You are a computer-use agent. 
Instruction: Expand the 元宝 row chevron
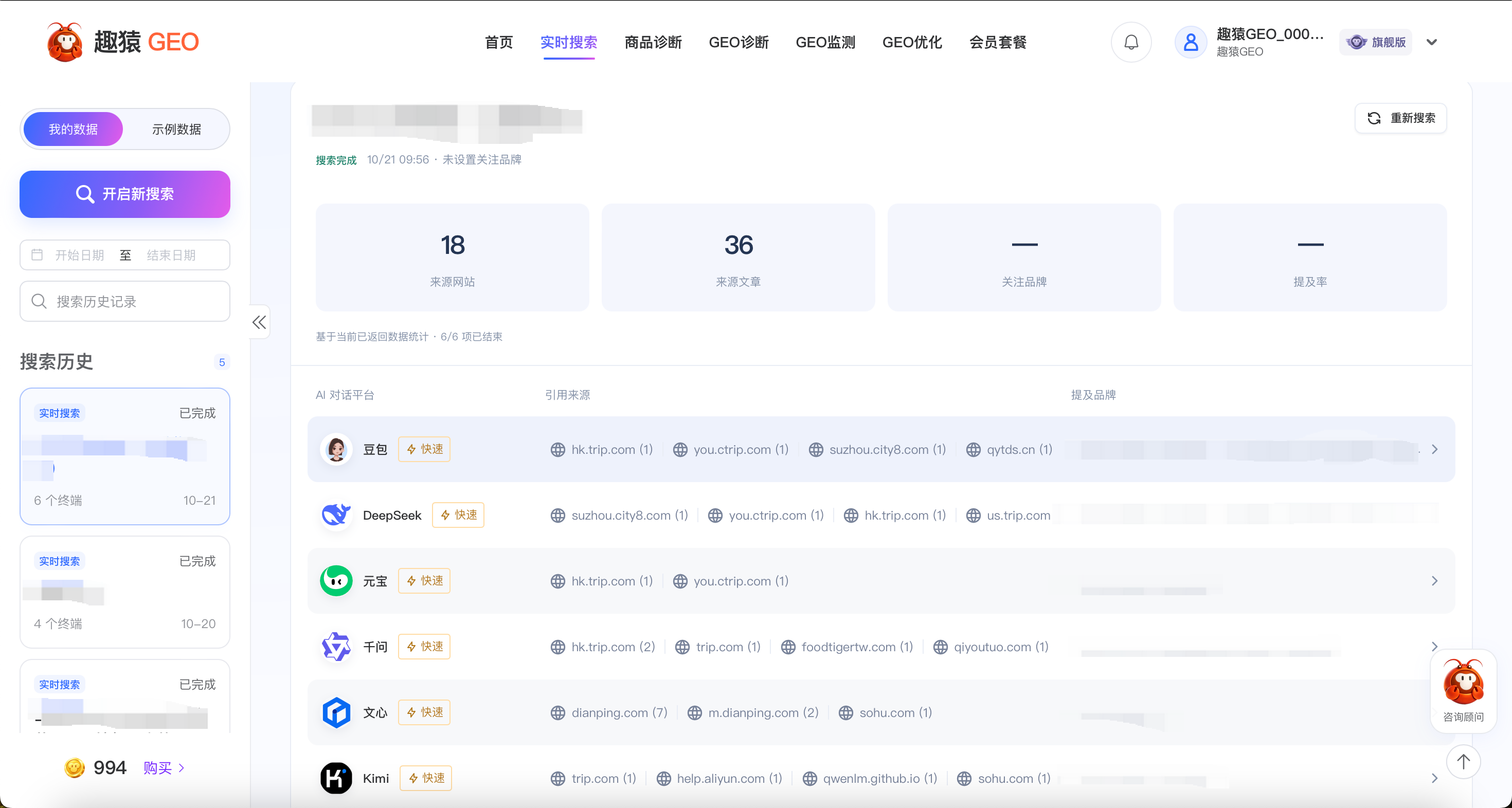coord(1434,581)
